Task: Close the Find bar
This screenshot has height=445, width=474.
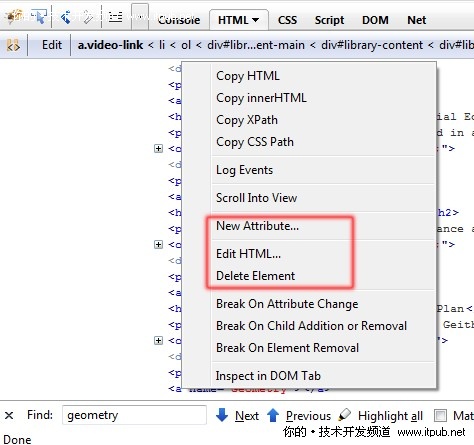Action: 9,415
